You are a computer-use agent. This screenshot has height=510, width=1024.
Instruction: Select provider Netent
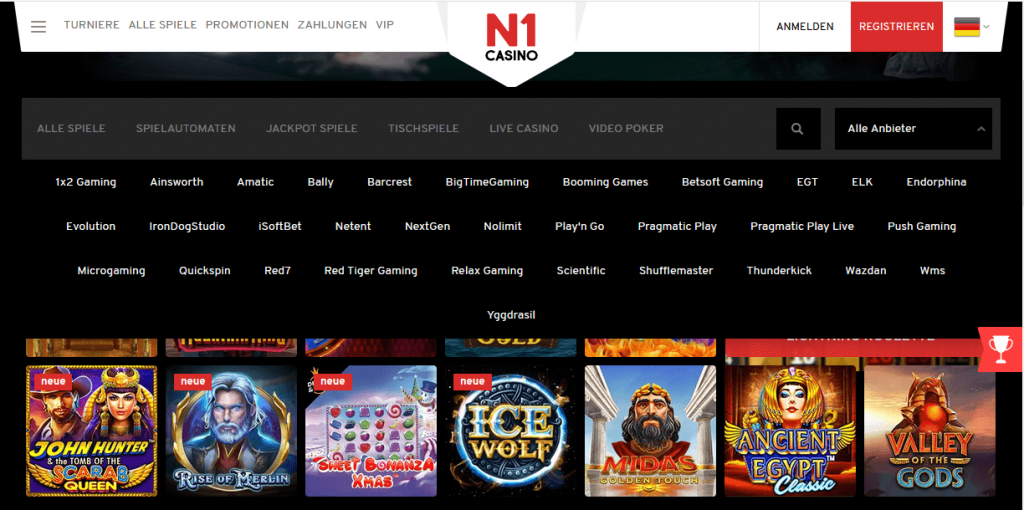[x=353, y=227]
